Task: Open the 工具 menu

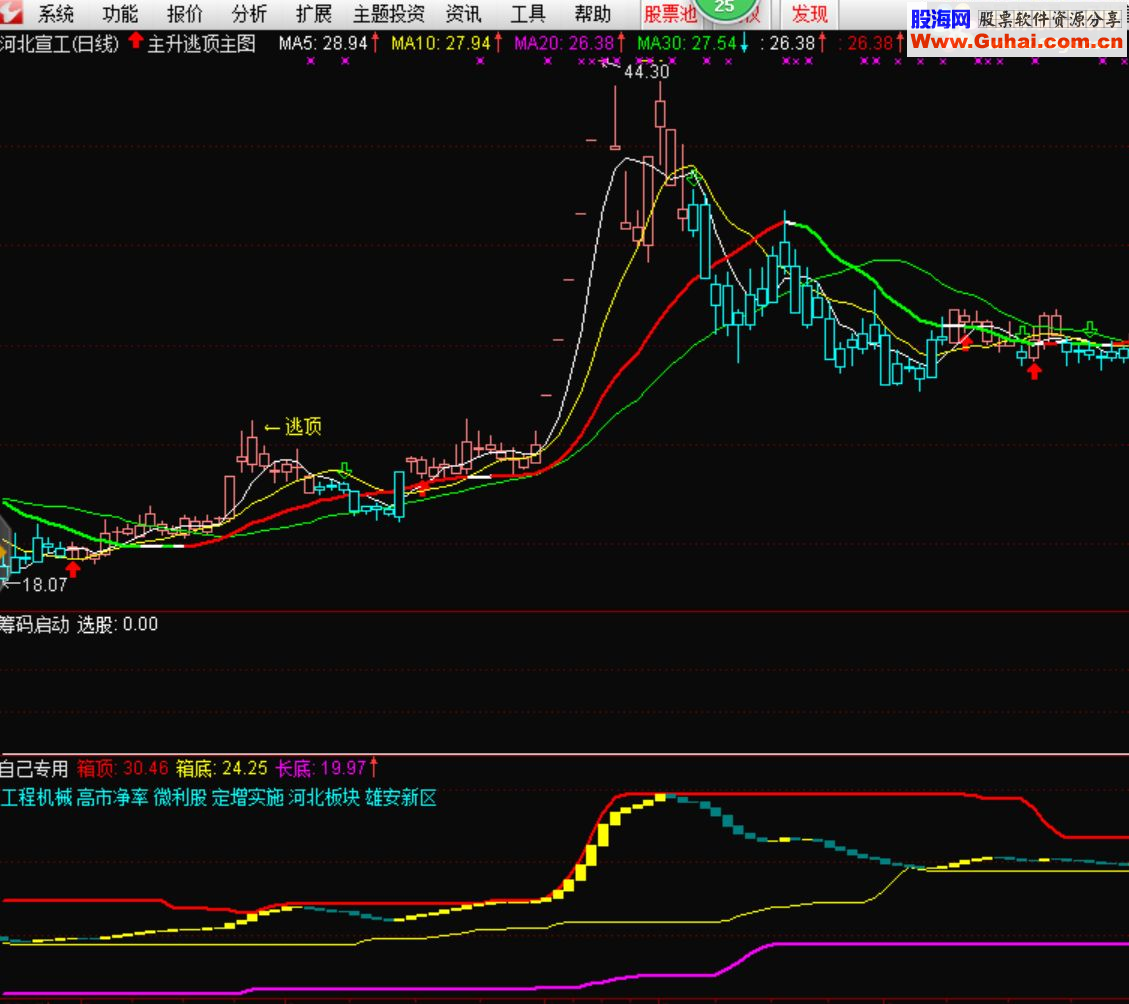Action: [x=528, y=14]
